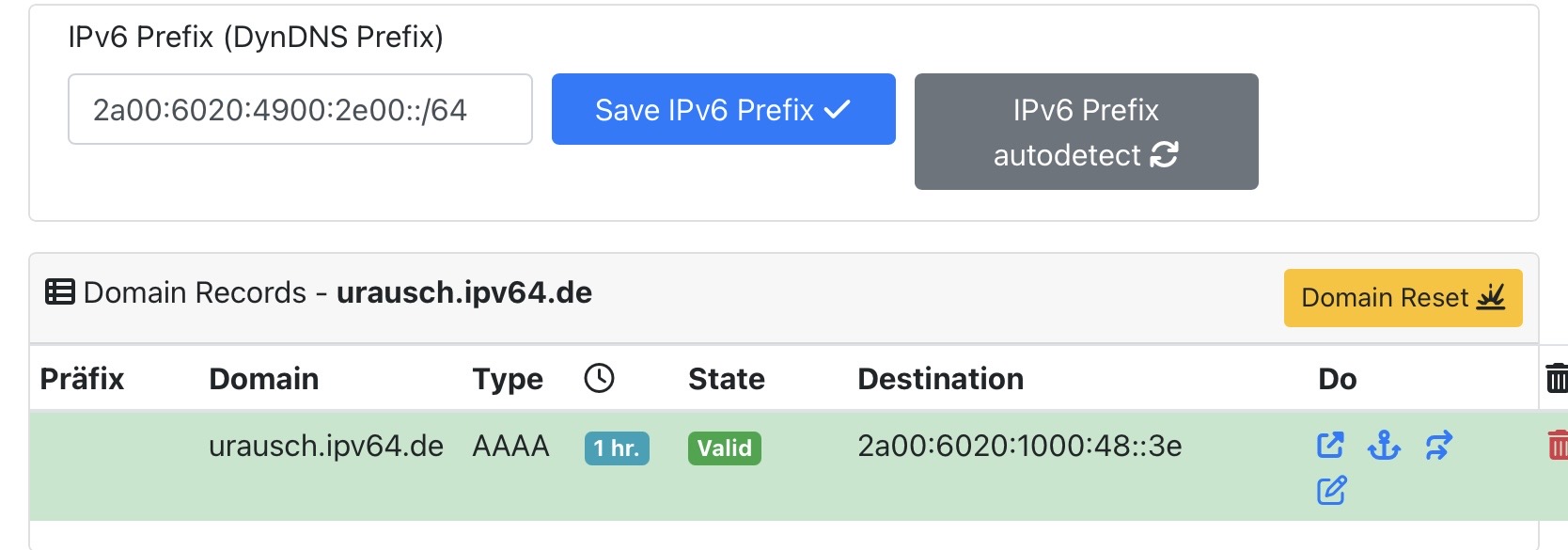This screenshot has height=550, width=1568.
Task: Click the clock icon column header
Action: tap(599, 378)
